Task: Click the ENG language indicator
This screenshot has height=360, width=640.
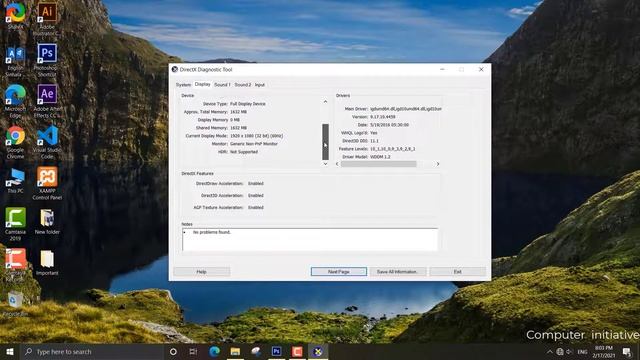Action: point(582,351)
